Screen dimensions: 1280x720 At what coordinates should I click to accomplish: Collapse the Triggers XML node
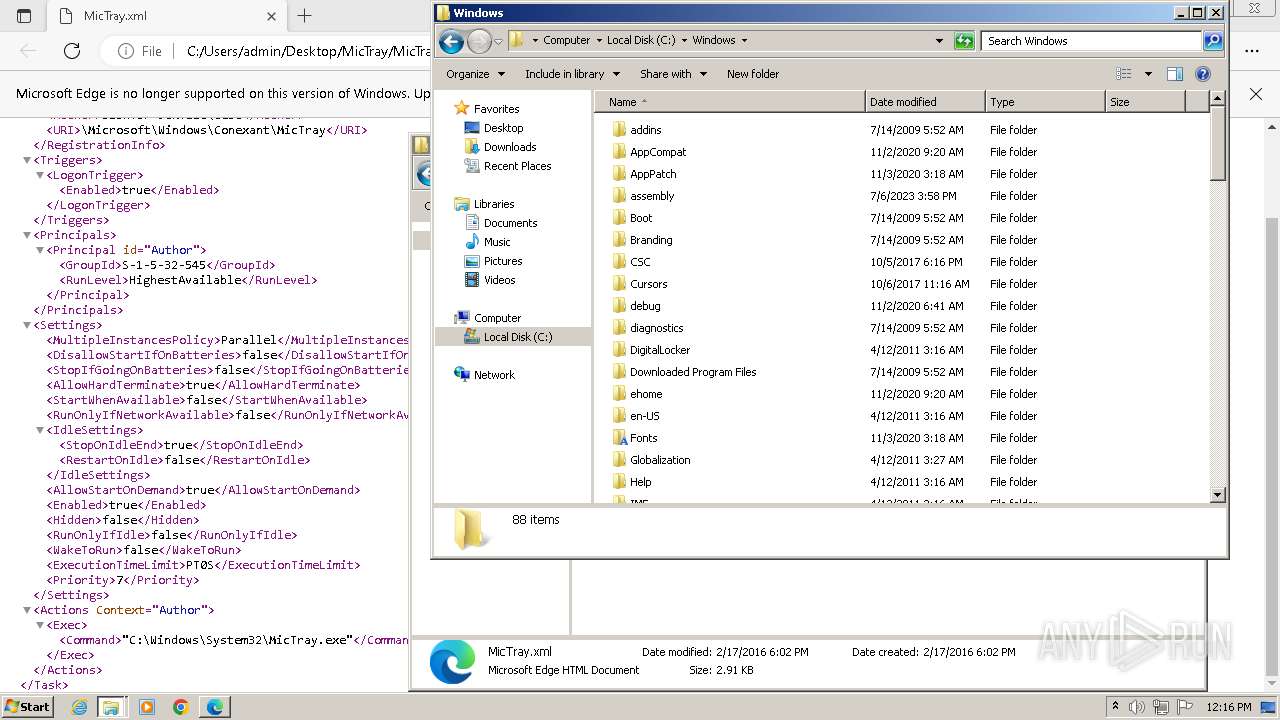28,160
